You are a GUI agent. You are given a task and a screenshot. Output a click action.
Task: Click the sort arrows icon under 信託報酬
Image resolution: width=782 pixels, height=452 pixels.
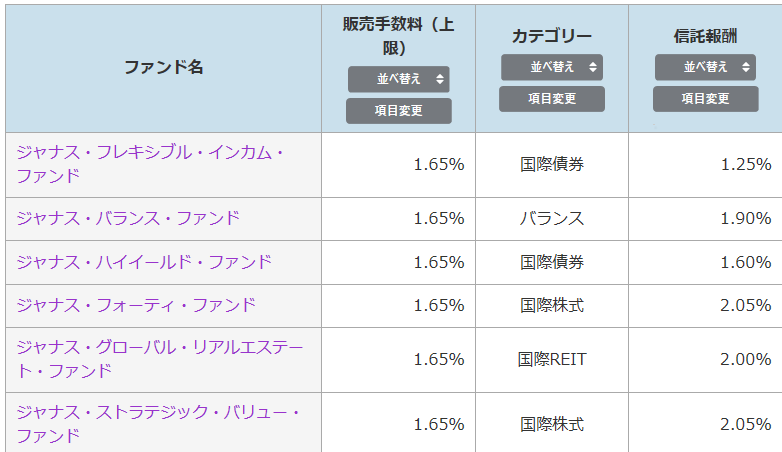tap(746, 67)
